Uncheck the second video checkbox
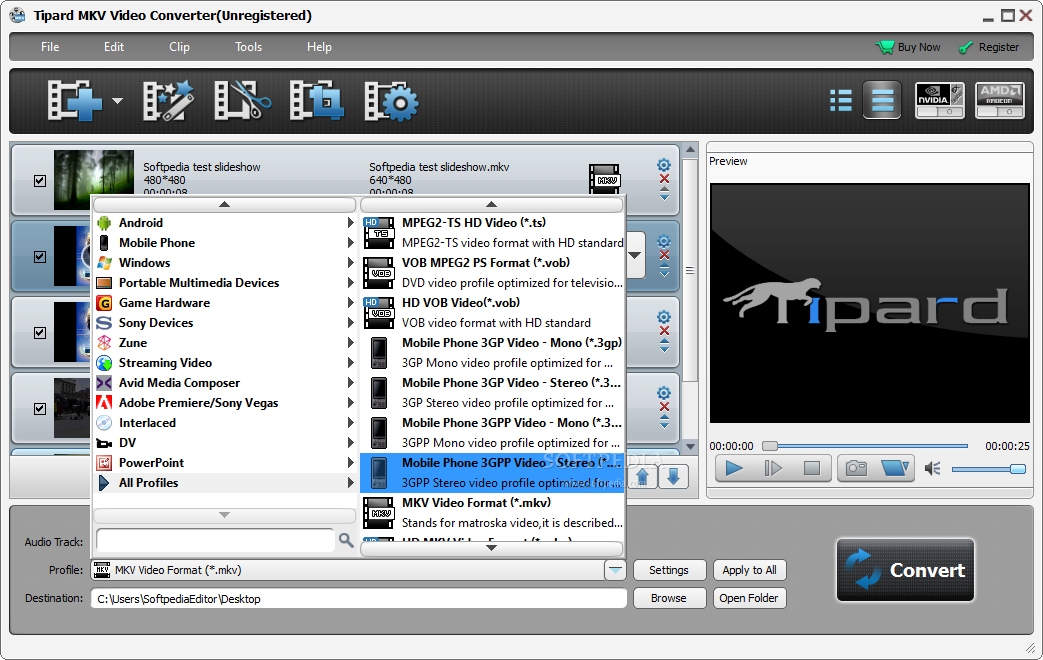This screenshot has height=660, width=1043. point(40,257)
